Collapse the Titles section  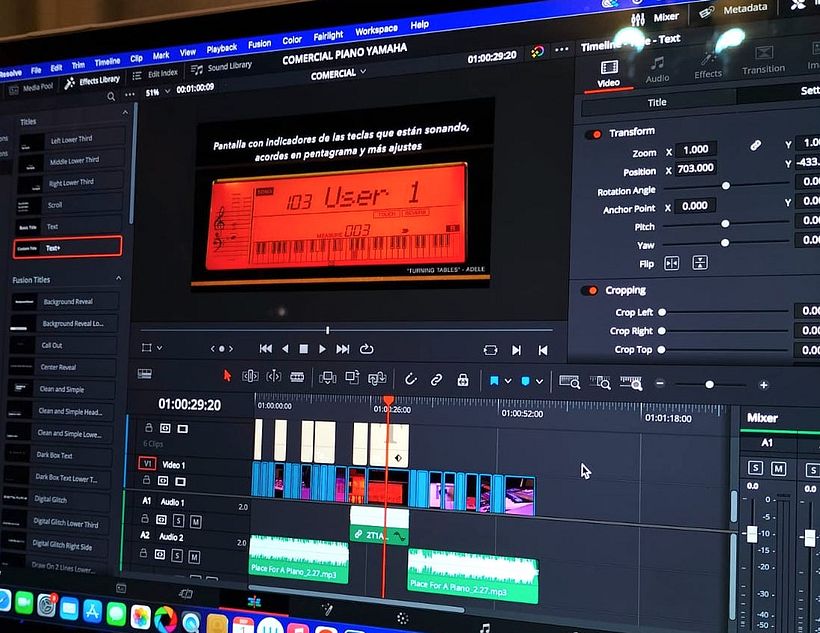pos(125,112)
